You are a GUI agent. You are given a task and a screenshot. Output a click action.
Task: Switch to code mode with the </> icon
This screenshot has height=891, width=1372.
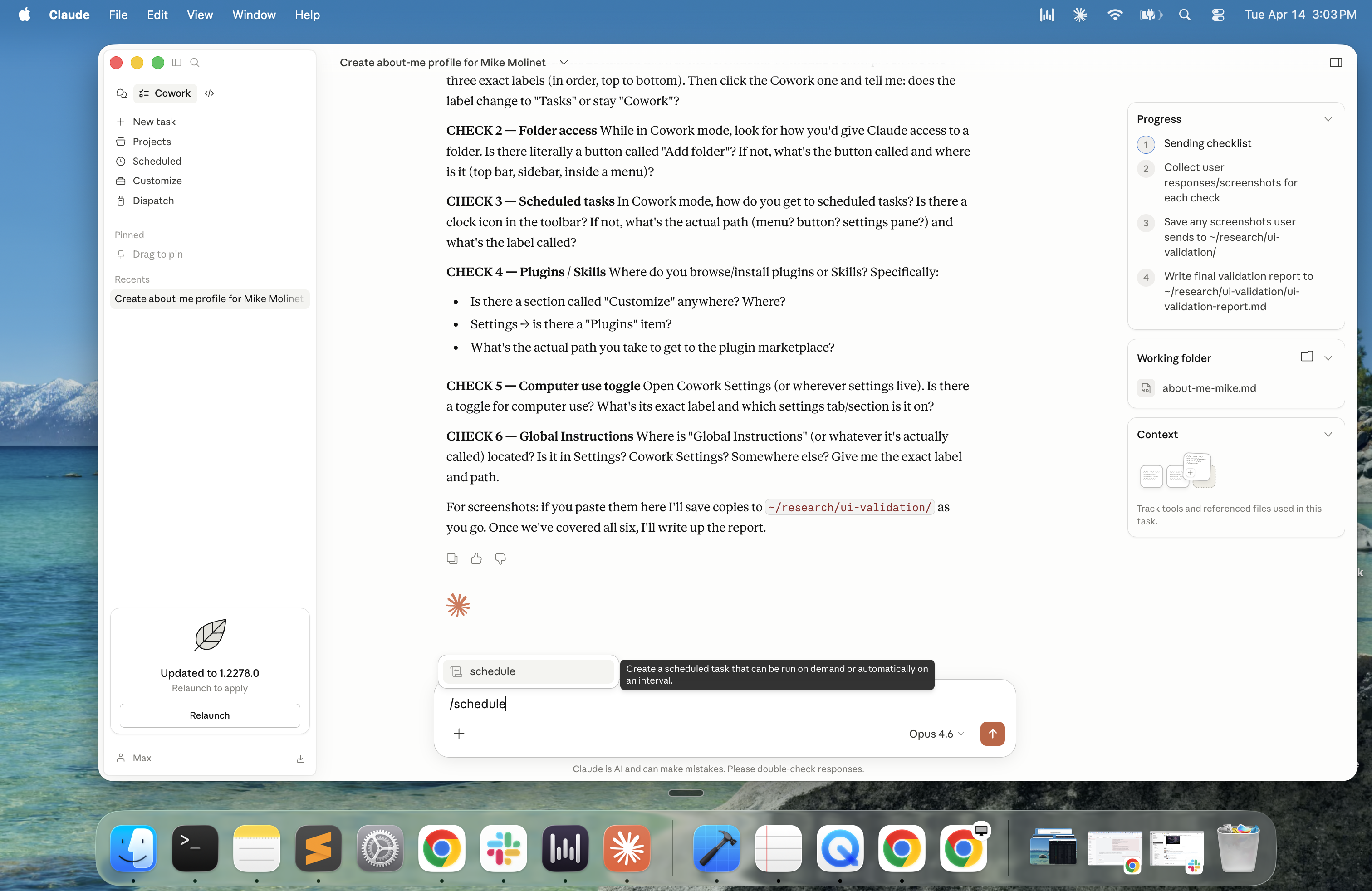(209, 93)
